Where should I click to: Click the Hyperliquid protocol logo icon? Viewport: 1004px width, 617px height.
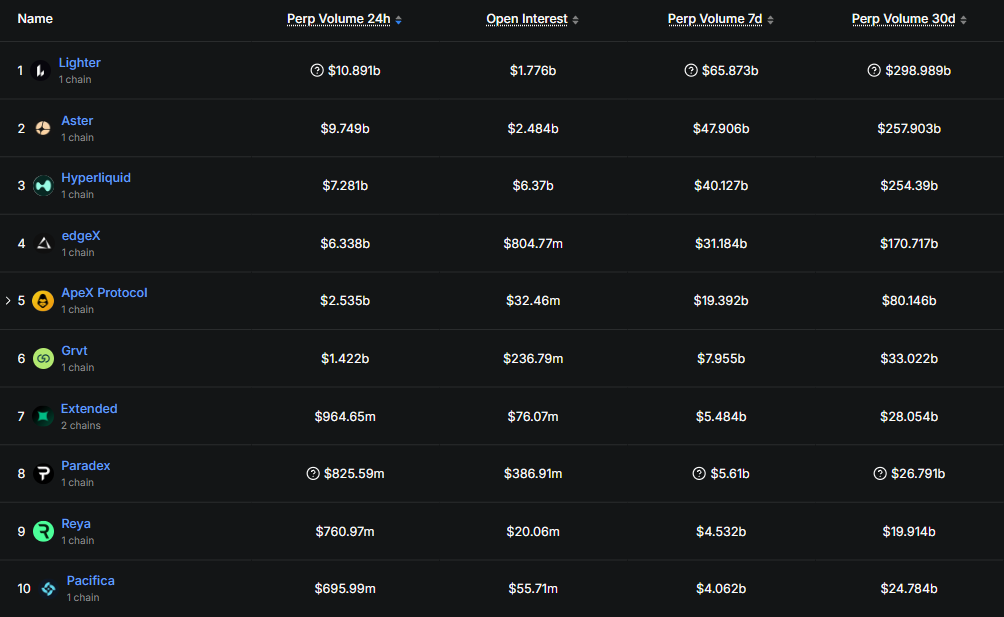click(x=43, y=185)
